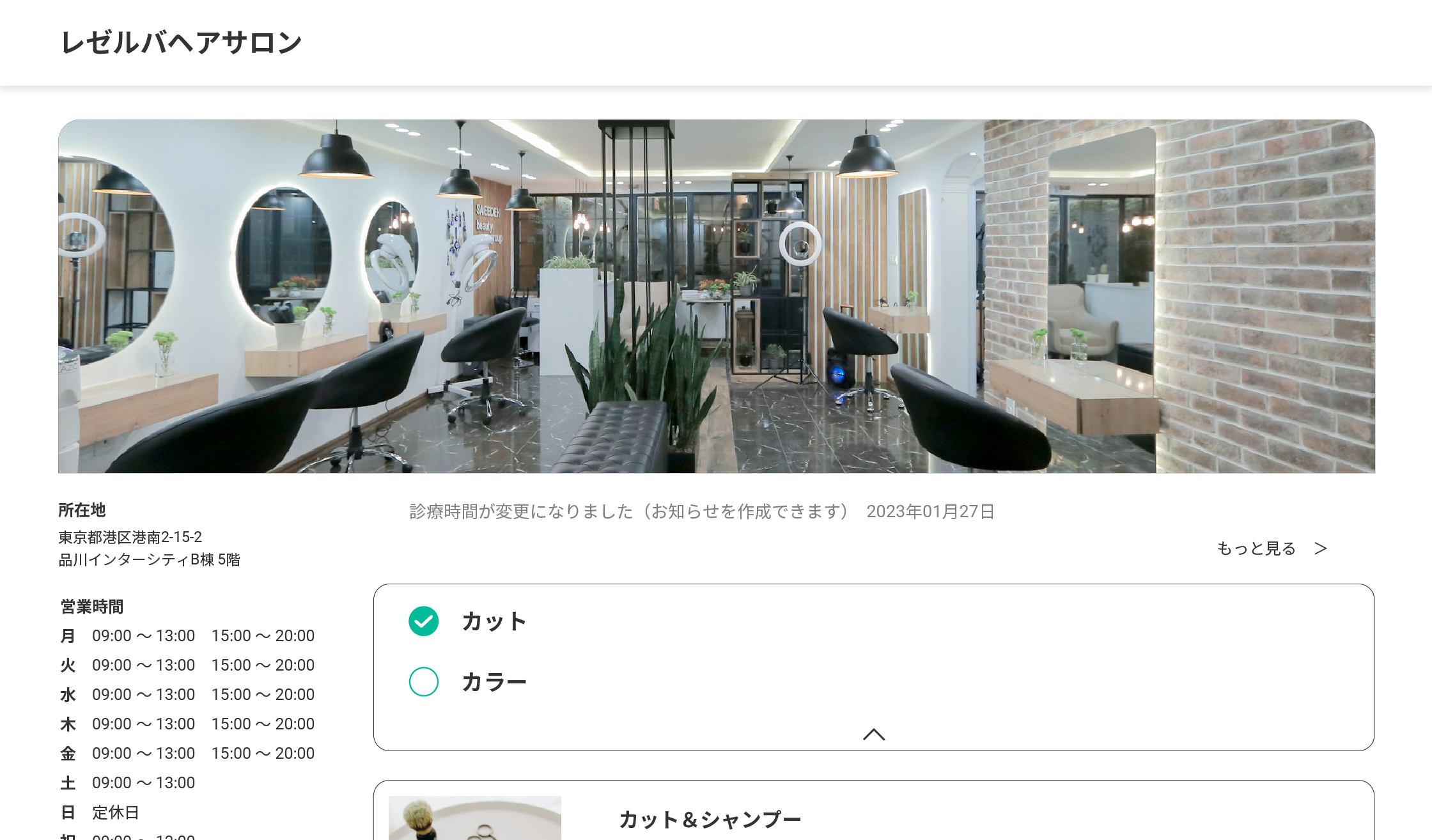Click the 土 Saturday hours row
Viewport: 1432px width, 840px height.
(x=128, y=783)
